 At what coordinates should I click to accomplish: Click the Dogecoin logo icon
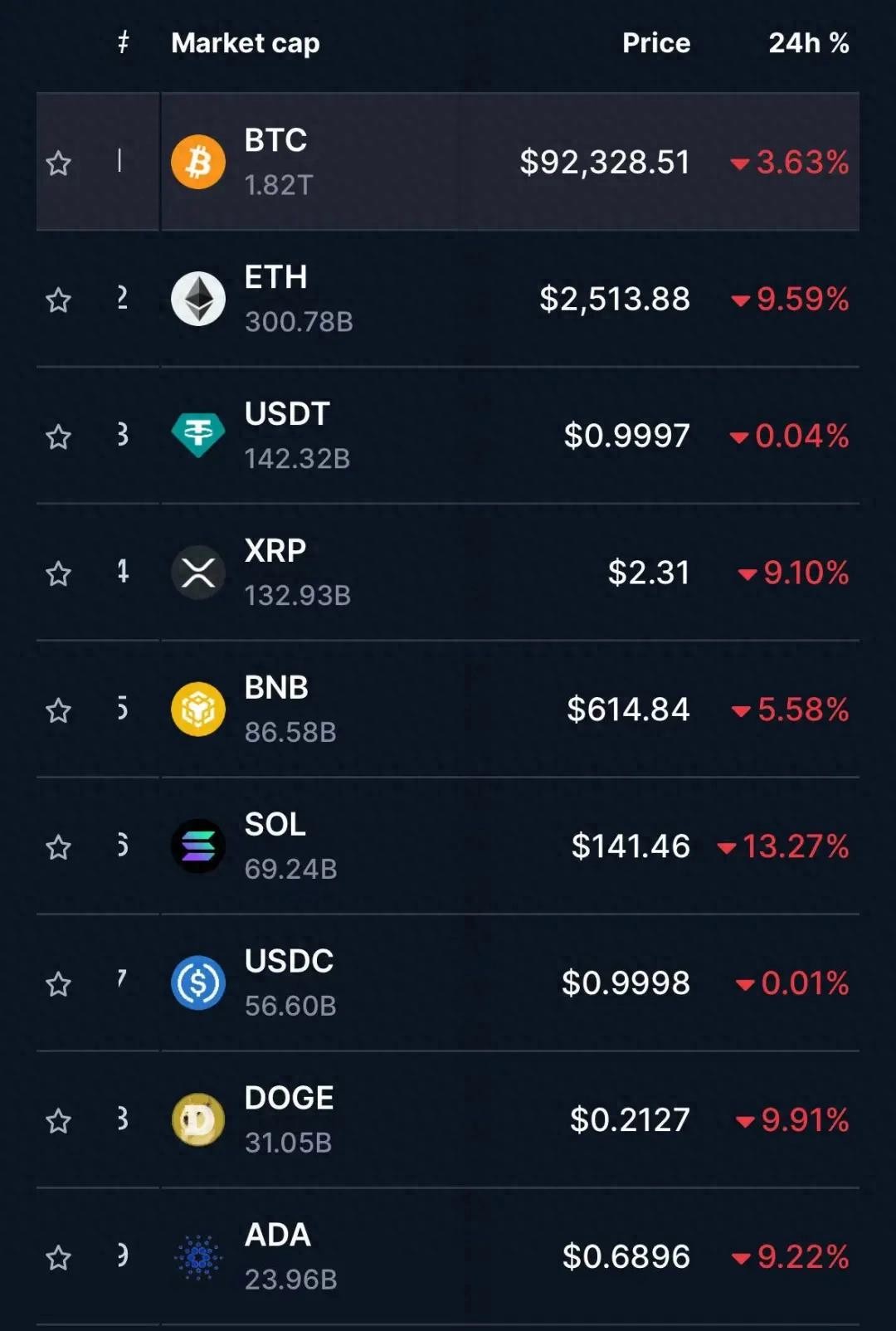[198, 1120]
